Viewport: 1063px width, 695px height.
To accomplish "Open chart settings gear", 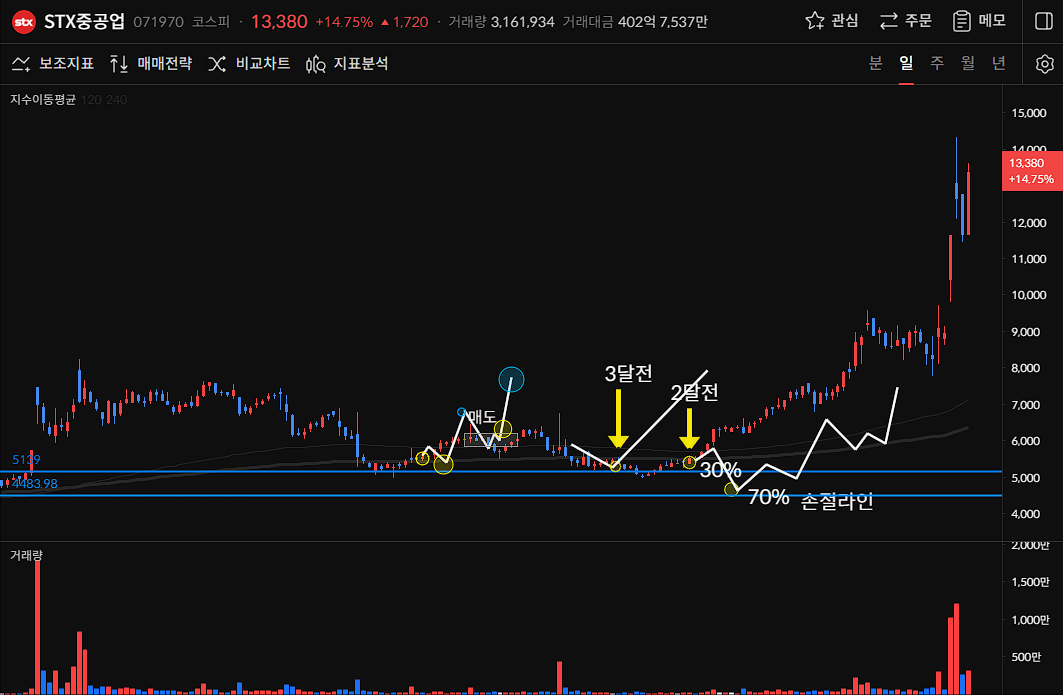I will [1045, 64].
